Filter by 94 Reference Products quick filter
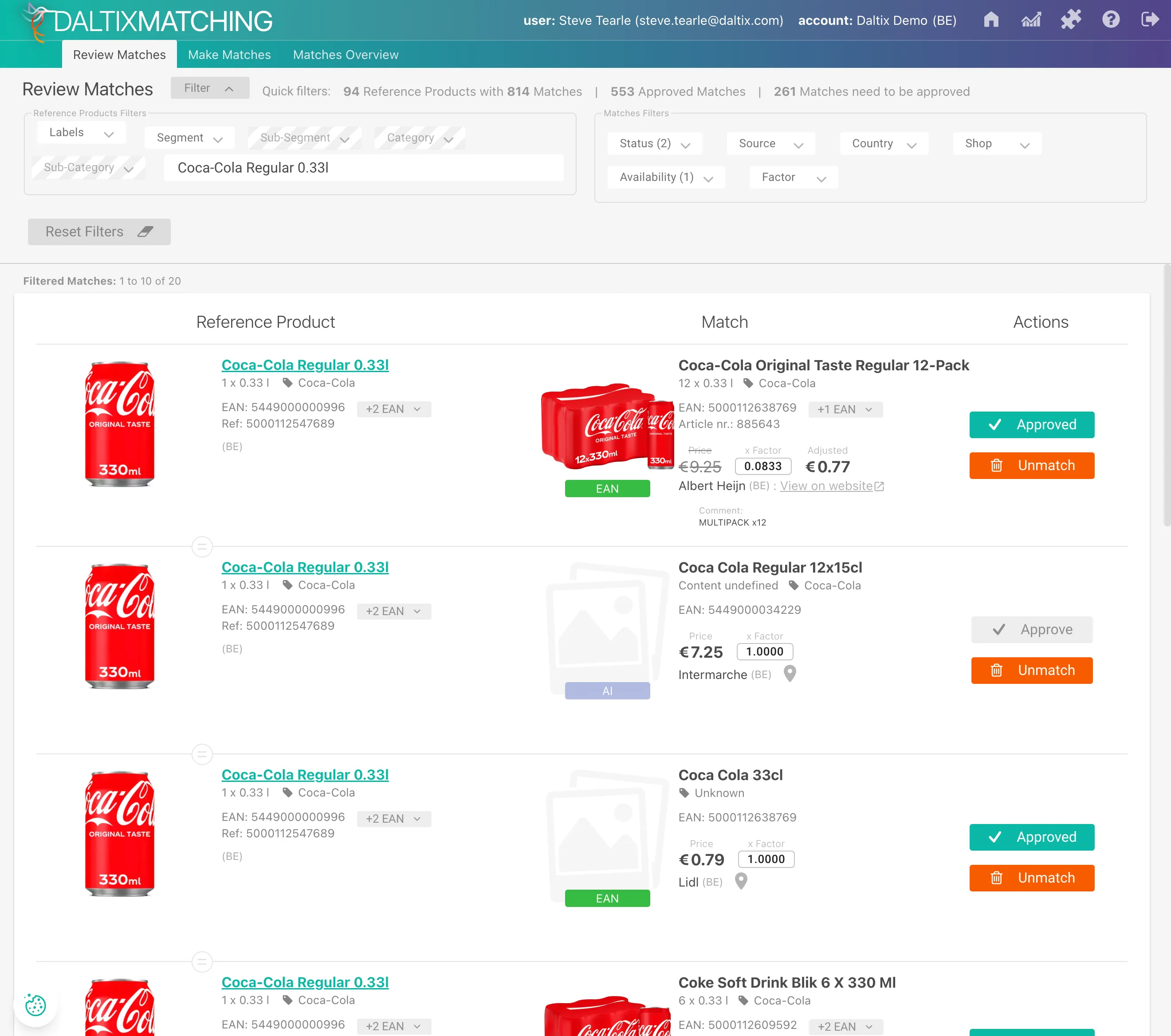 coord(462,92)
